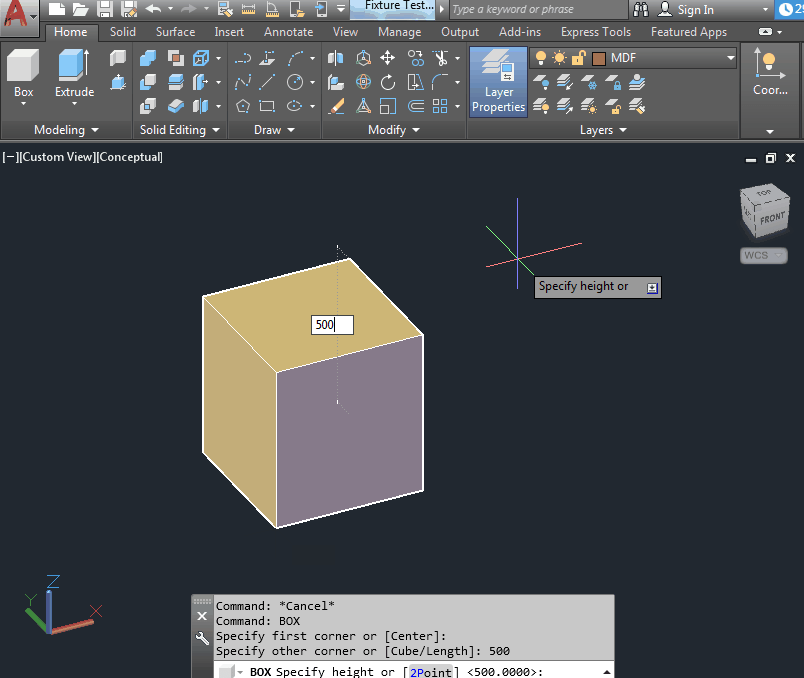
Task: Click the Custom View viewport label
Action: coord(57,157)
